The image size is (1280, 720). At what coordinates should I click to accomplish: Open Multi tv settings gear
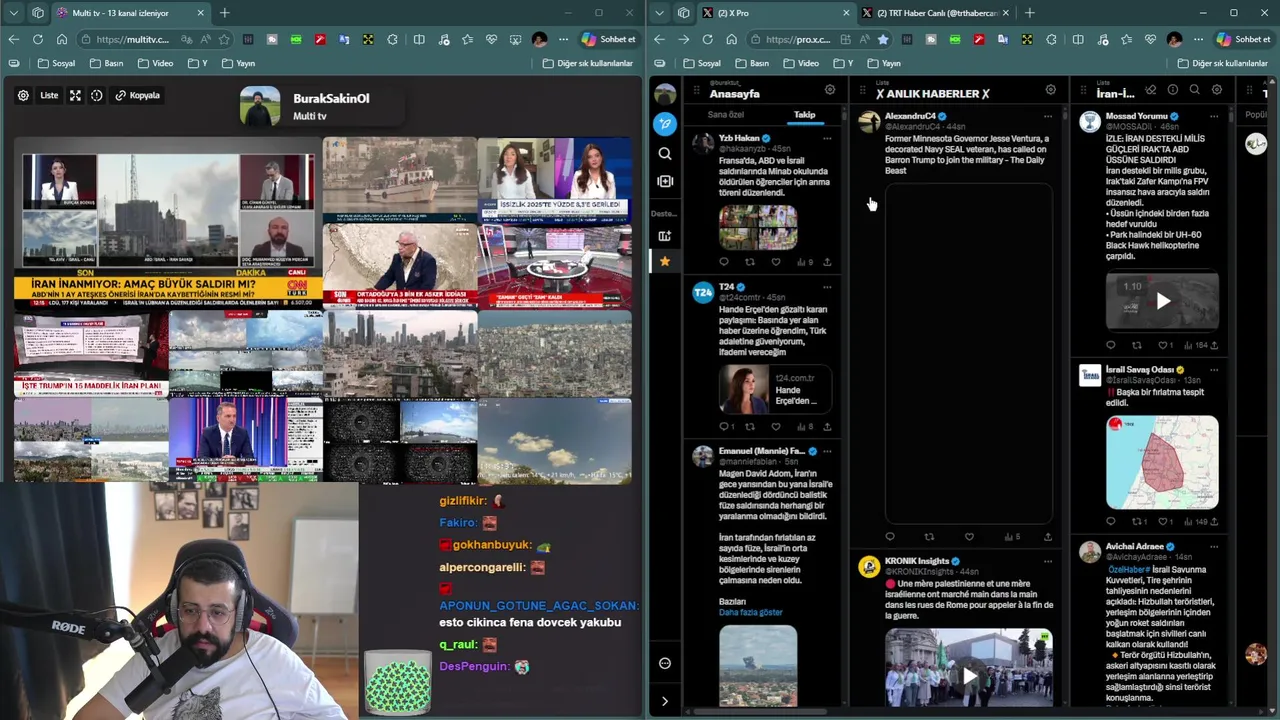[x=23, y=95]
